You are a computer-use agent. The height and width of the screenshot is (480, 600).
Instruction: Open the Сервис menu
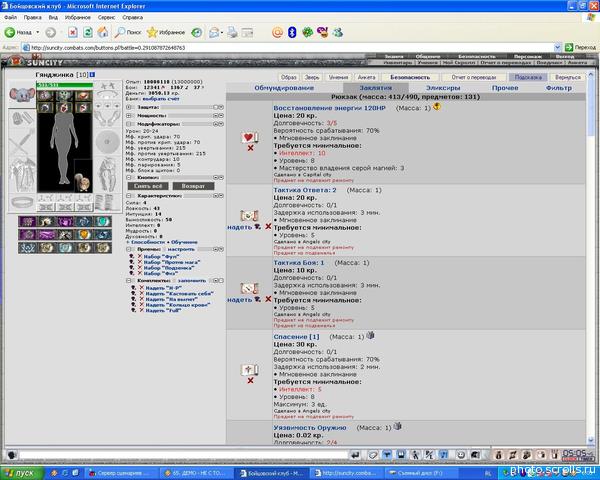point(106,18)
